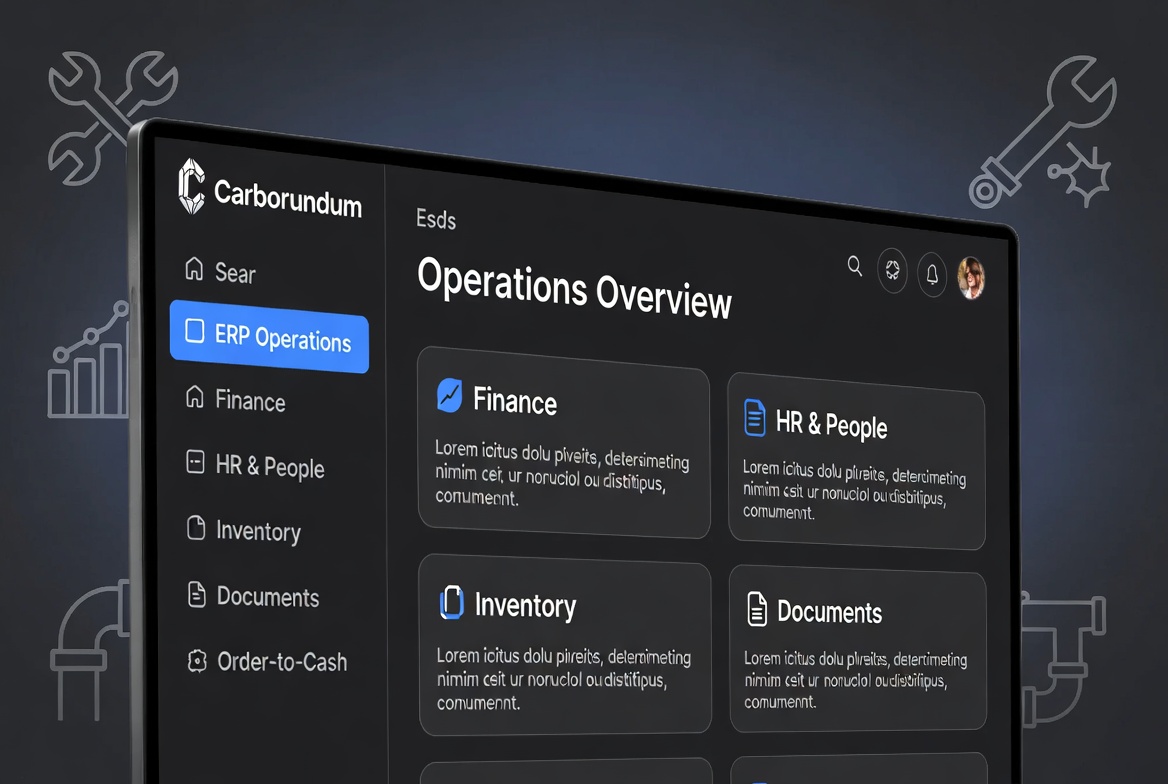The width and height of the screenshot is (1168, 784).
Task: Click the Documents card description text
Action: pos(855,680)
